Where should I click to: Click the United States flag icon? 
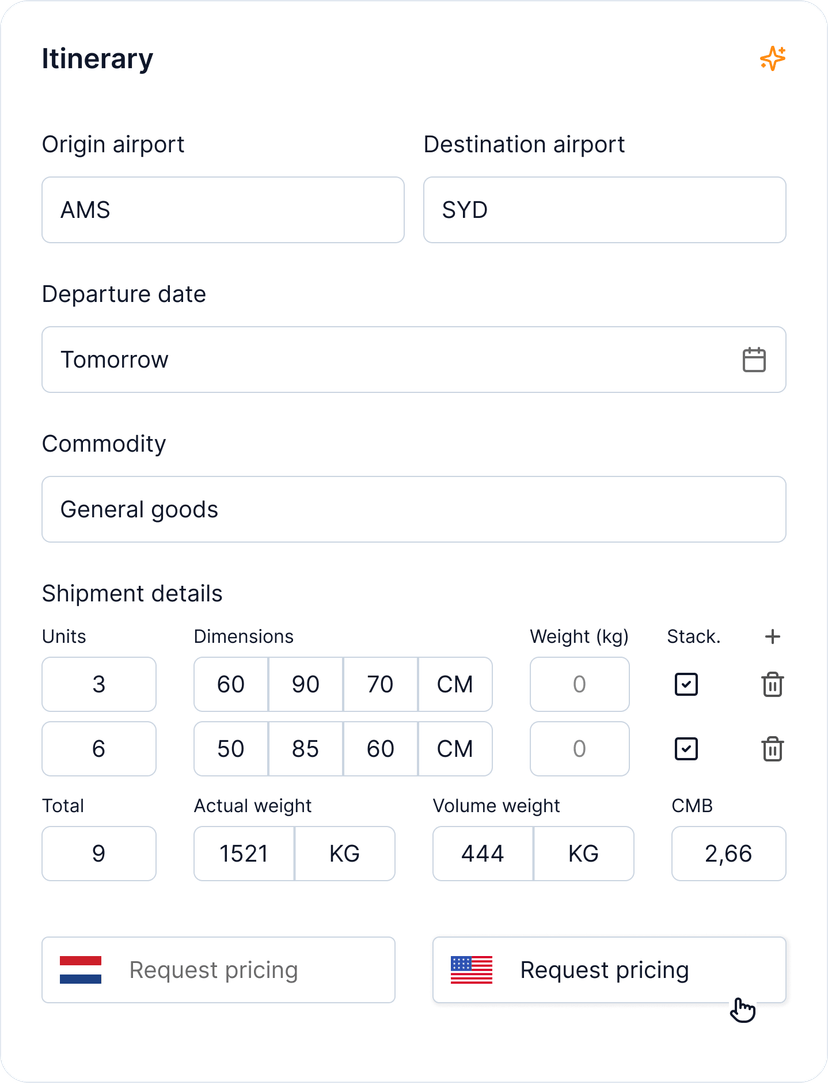coord(472,970)
